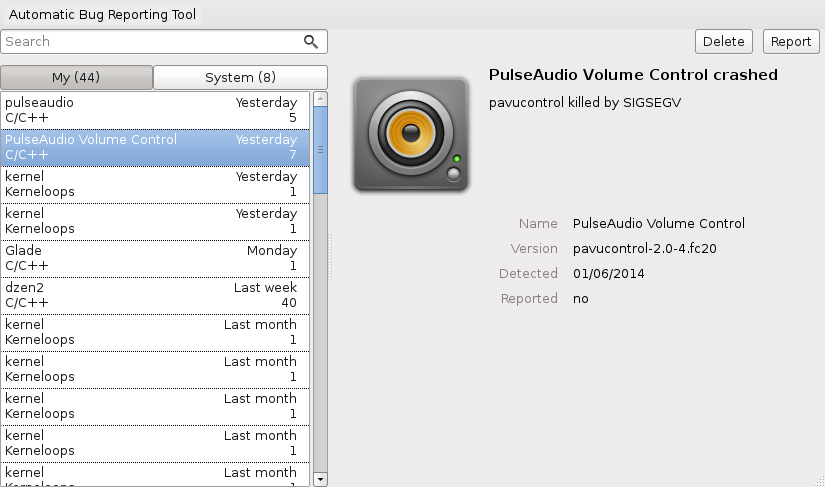Click the 'pavucontrol killed by SIGSEGV' text
The height and width of the screenshot is (487, 825).
pyautogui.click(x=585, y=103)
